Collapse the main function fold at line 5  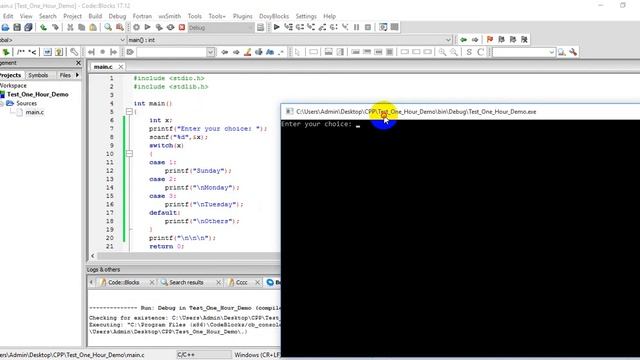tap(129, 111)
